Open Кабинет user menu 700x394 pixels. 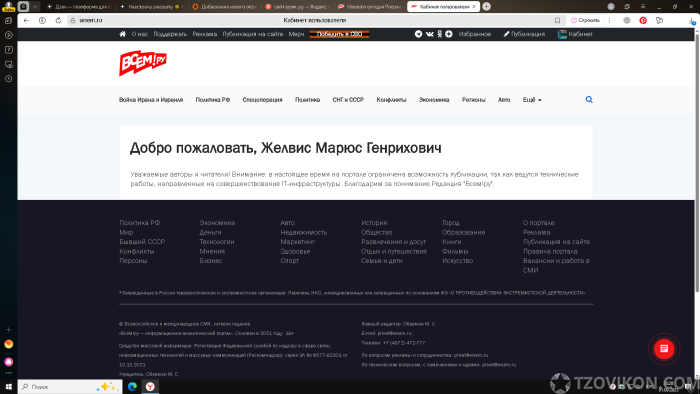coord(575,34)
